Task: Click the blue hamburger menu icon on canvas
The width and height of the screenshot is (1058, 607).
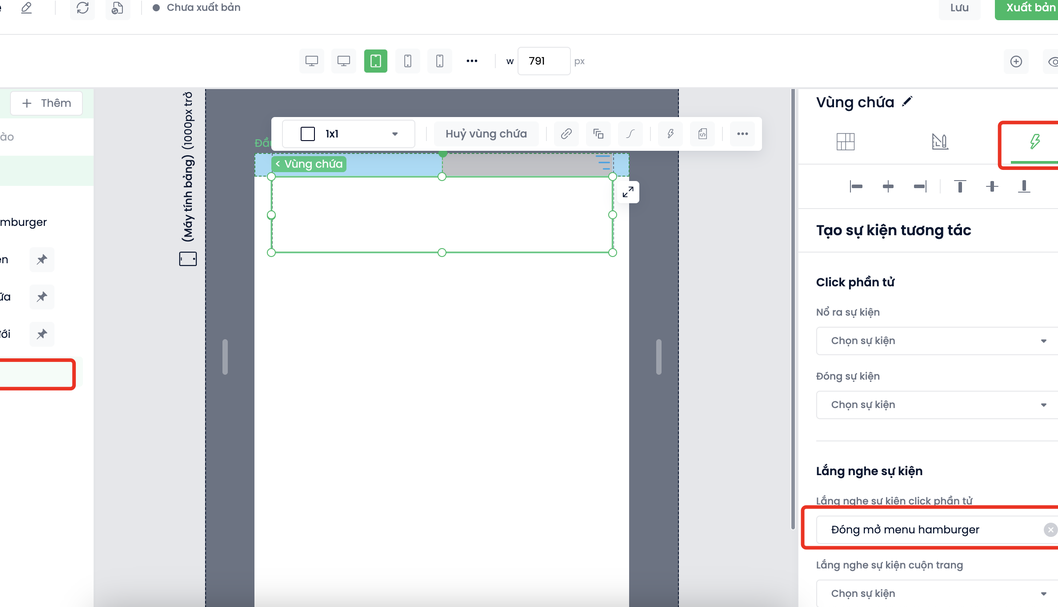Action: pos(604,162)
